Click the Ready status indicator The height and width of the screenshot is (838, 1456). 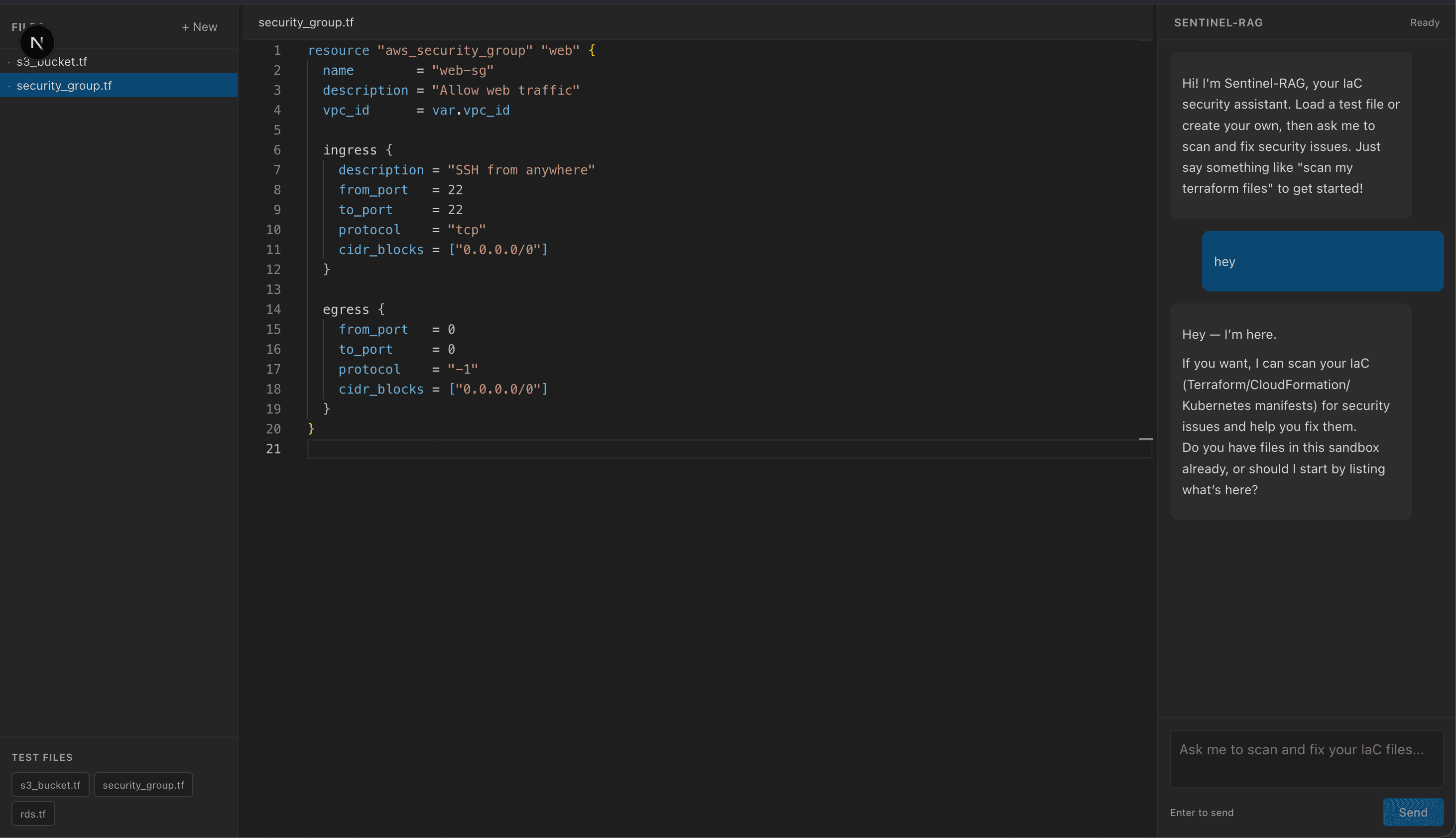[x=1424, y=23]
